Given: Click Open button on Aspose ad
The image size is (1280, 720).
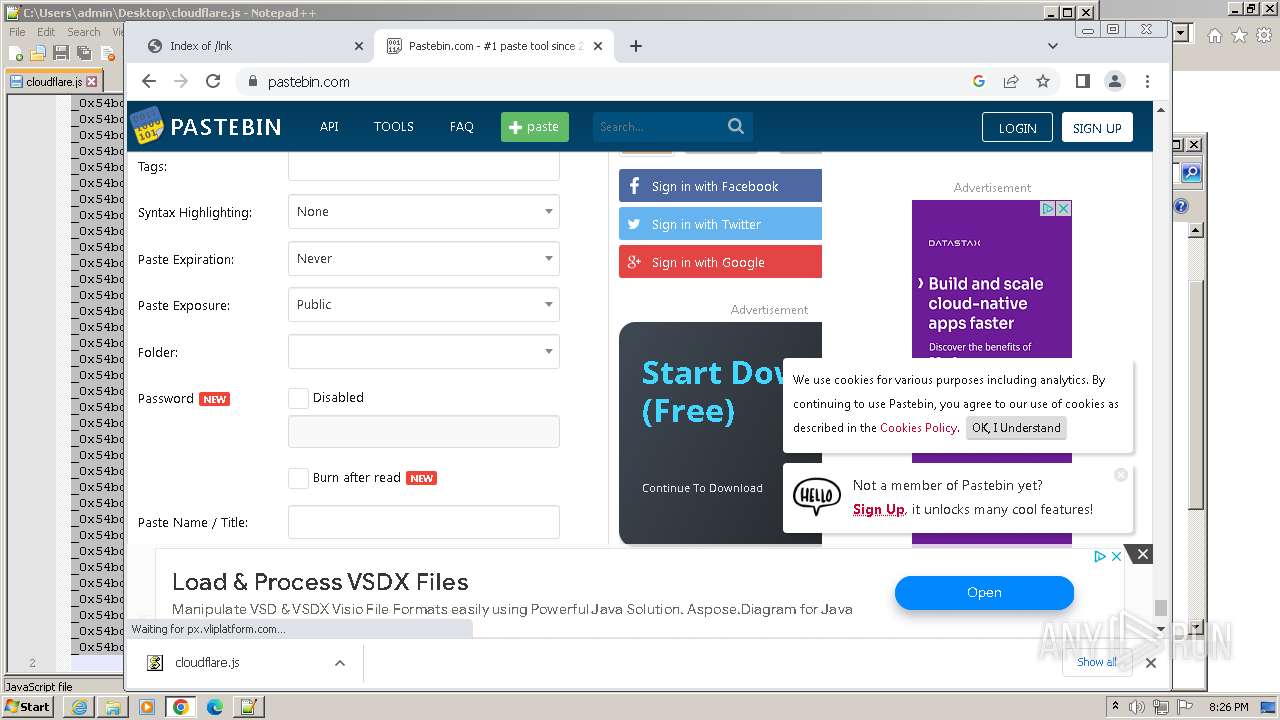Looking at the screenshot, I should click(x=984, y=592).
